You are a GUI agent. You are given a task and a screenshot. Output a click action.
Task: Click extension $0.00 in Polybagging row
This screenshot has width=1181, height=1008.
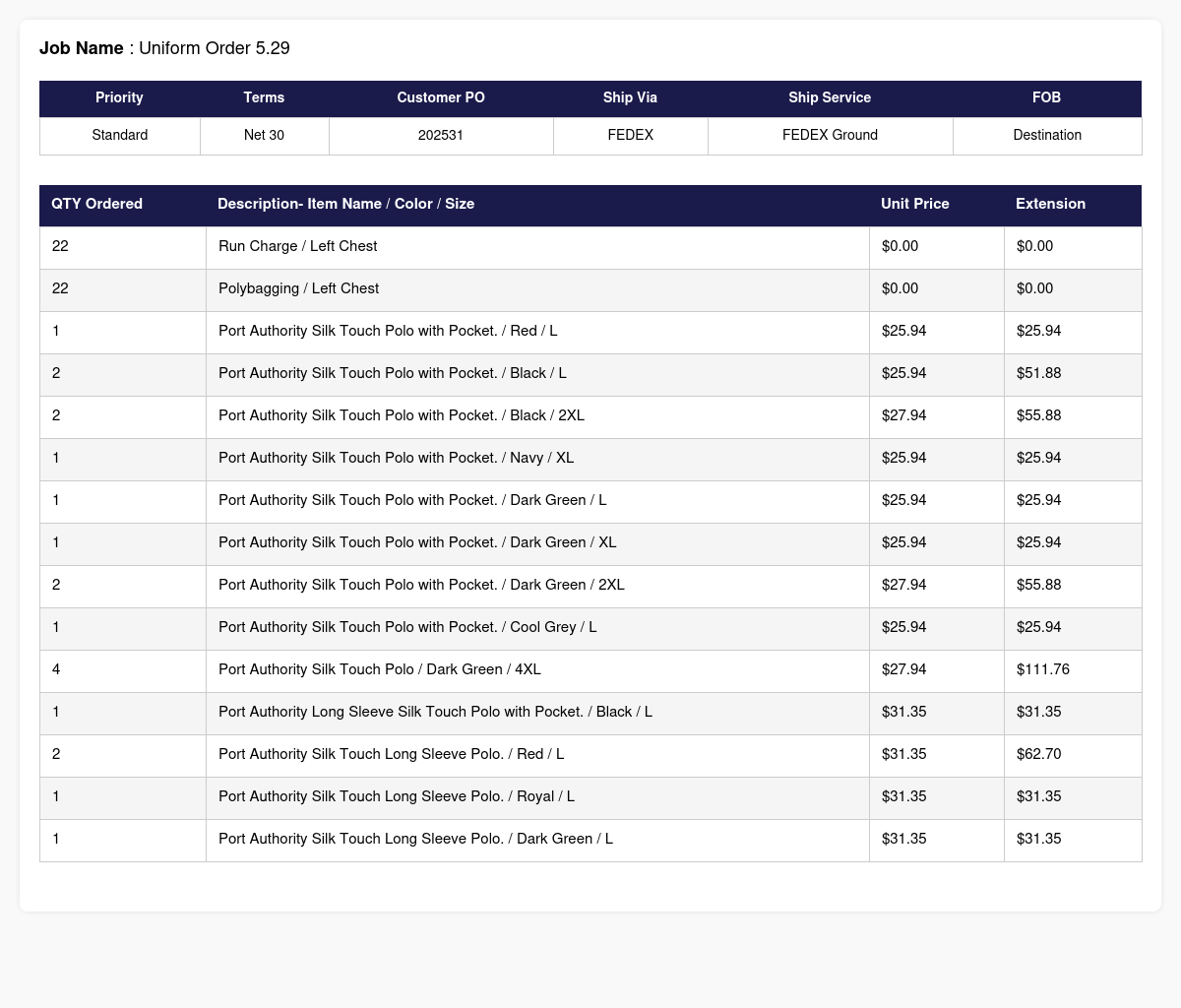(1034, 288)
